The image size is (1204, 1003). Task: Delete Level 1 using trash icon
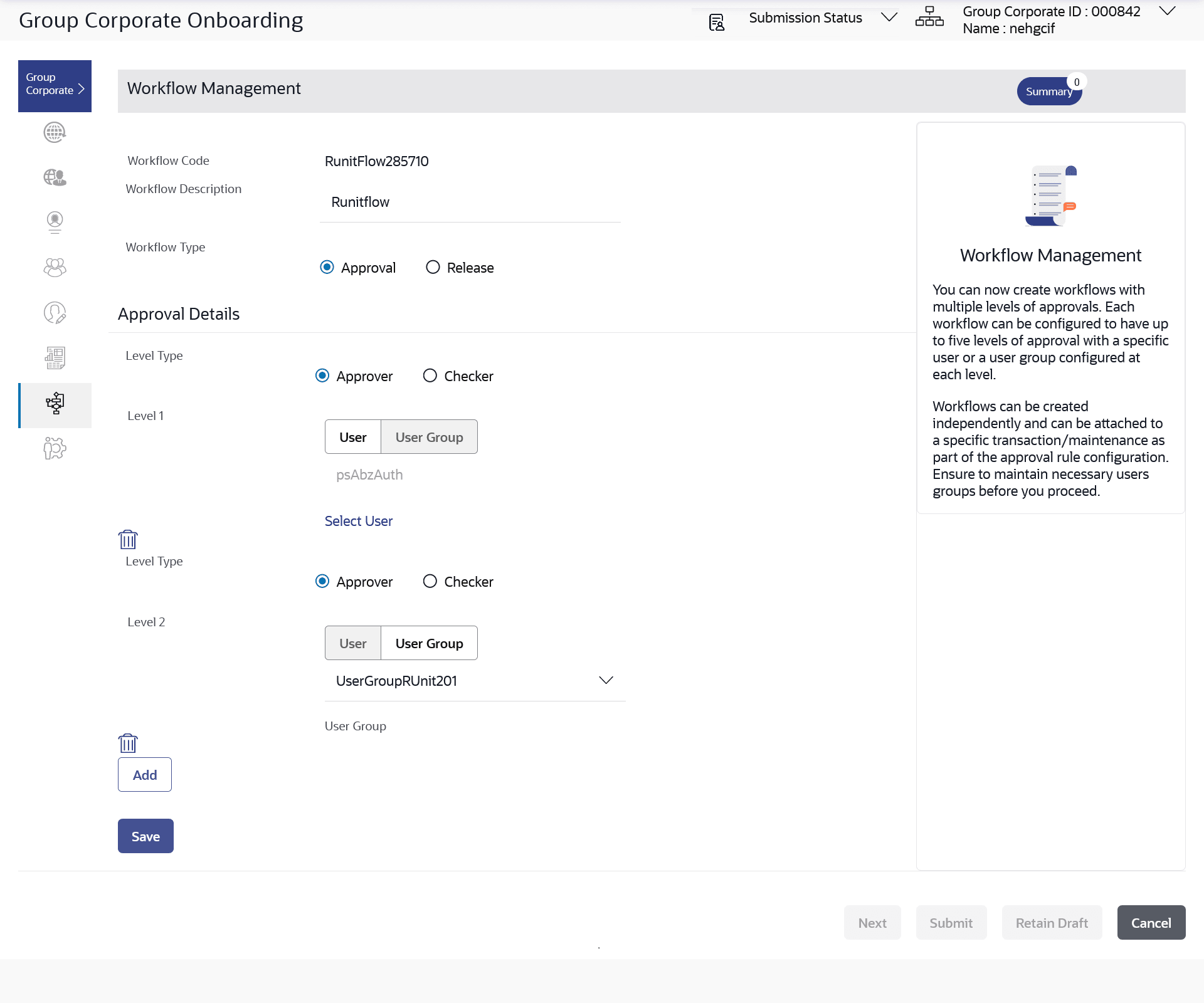(x=128, y=539)
